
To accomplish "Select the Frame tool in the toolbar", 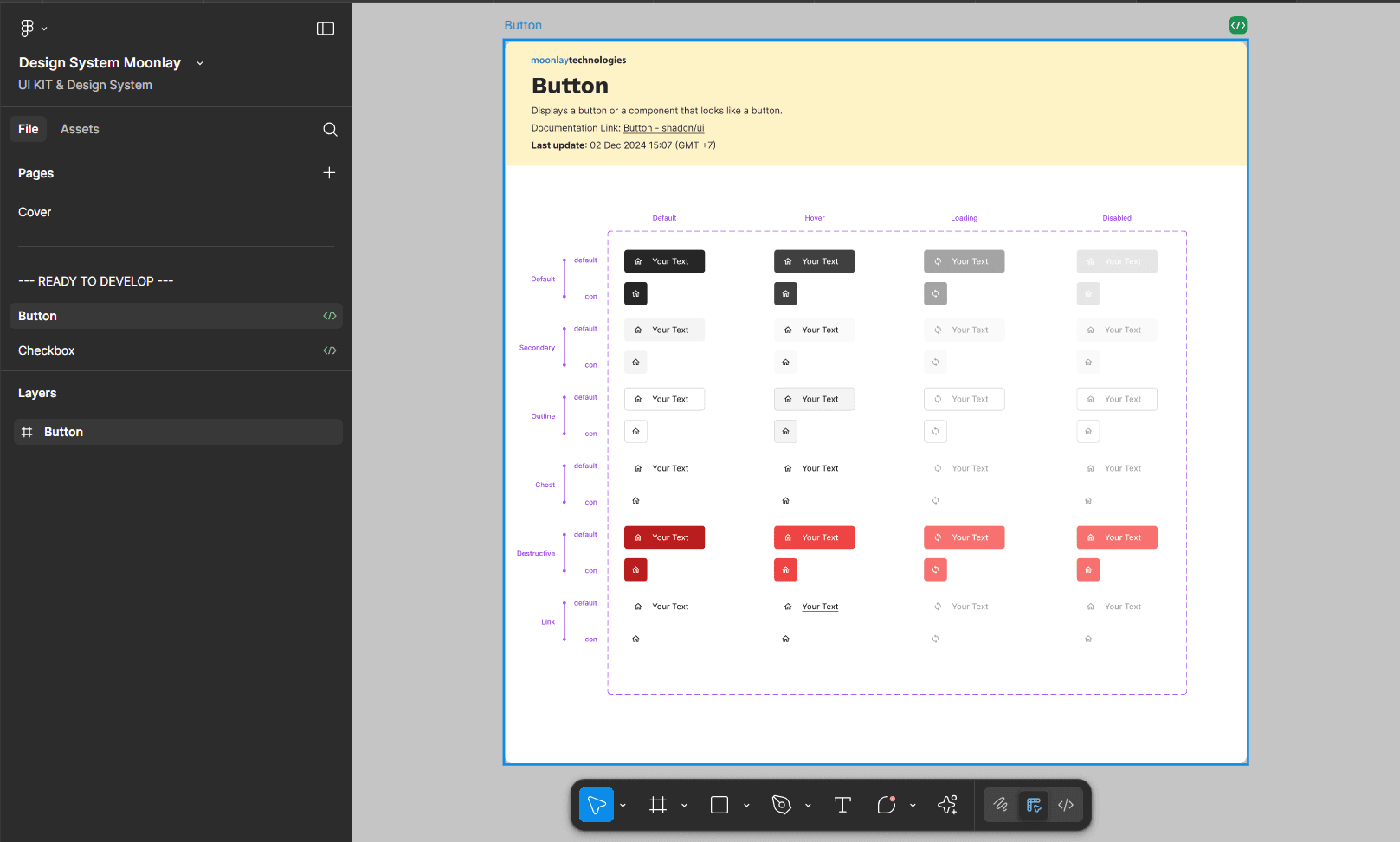I will tap(658, 805).
